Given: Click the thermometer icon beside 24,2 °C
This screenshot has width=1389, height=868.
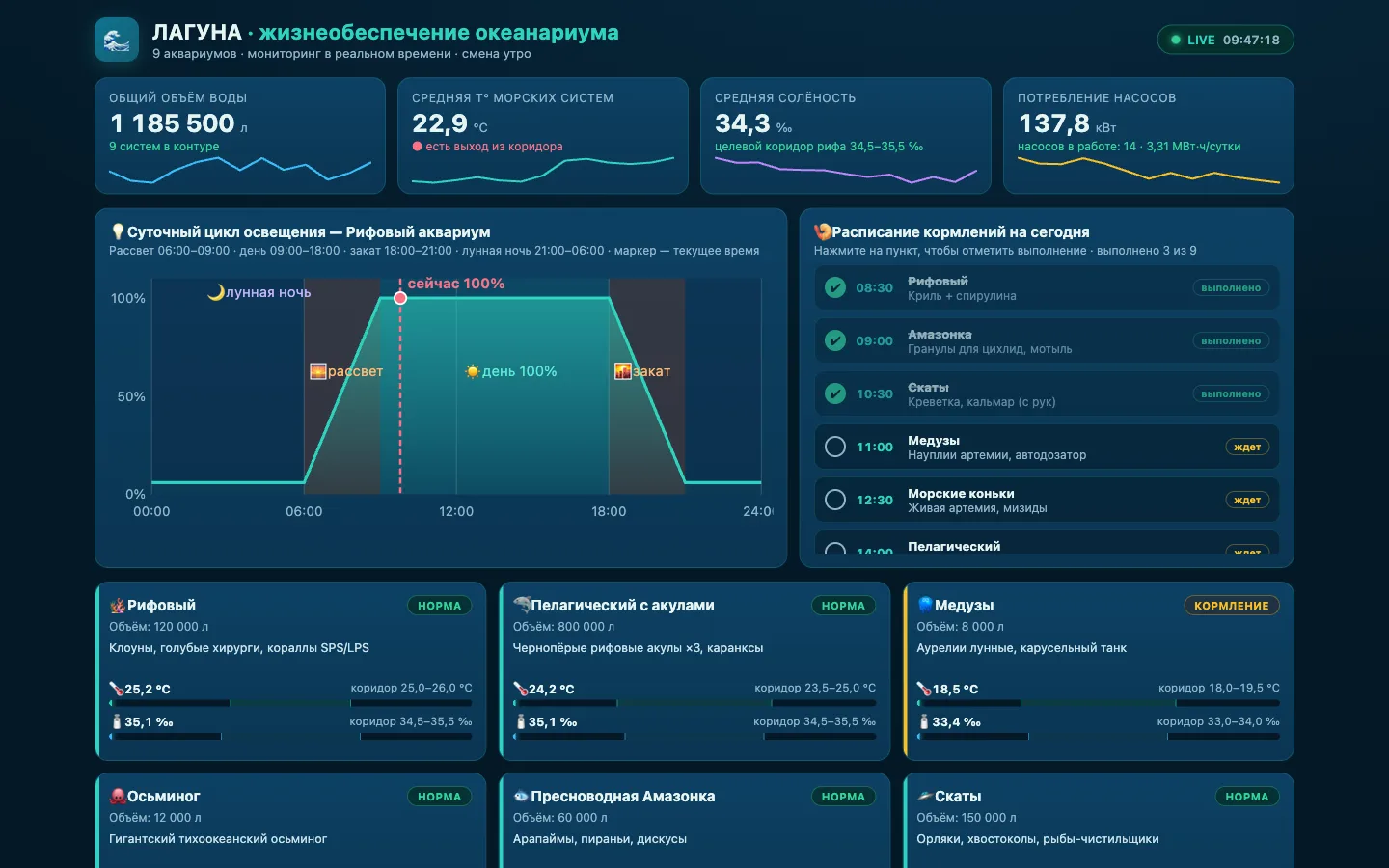Looking at the screenshot, I should [521, 689].
